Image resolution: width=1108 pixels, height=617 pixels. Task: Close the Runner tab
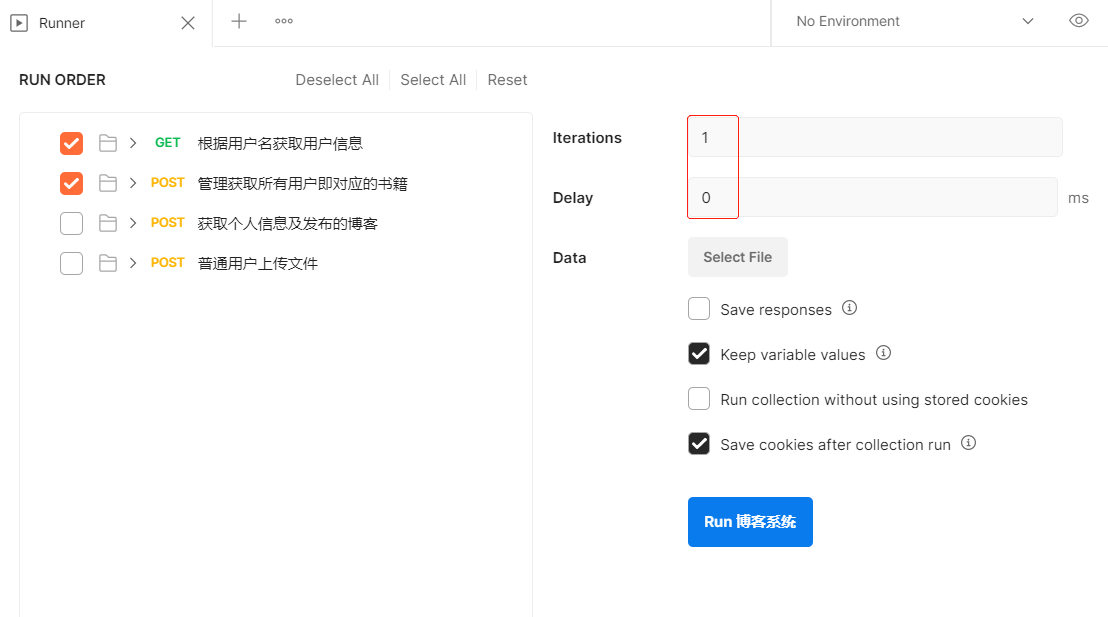pos(188,23)
